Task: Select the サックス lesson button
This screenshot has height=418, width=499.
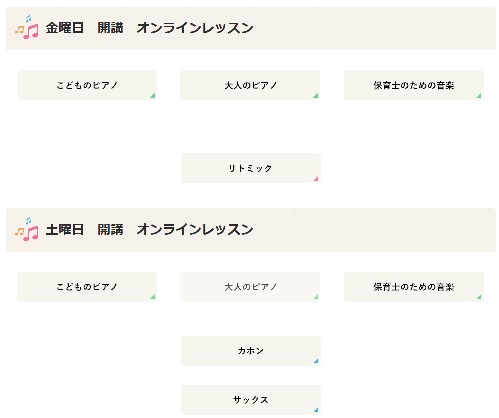Action: coord(251,400)
